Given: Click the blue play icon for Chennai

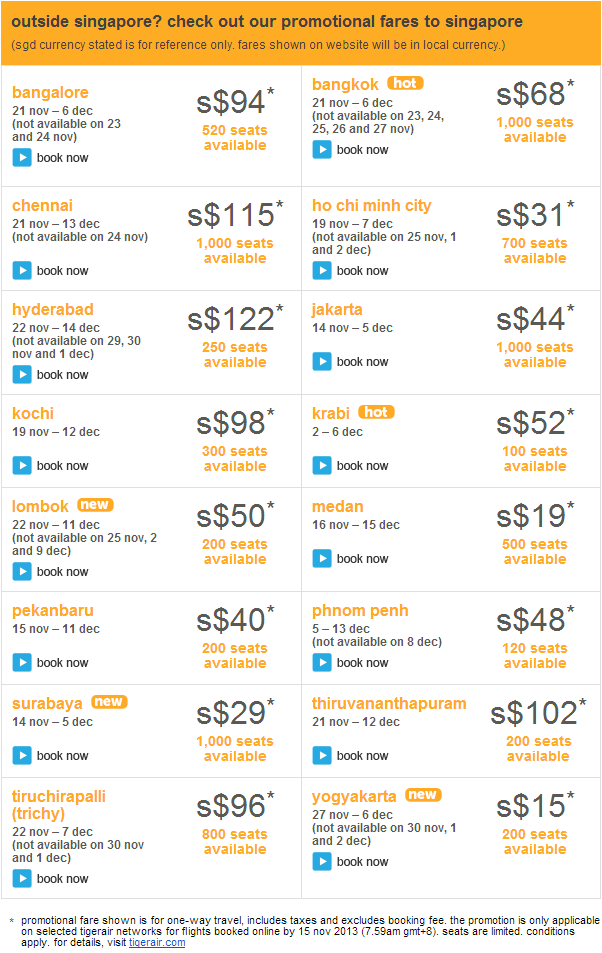Looking at the screenshot, I should coord(22,270).
